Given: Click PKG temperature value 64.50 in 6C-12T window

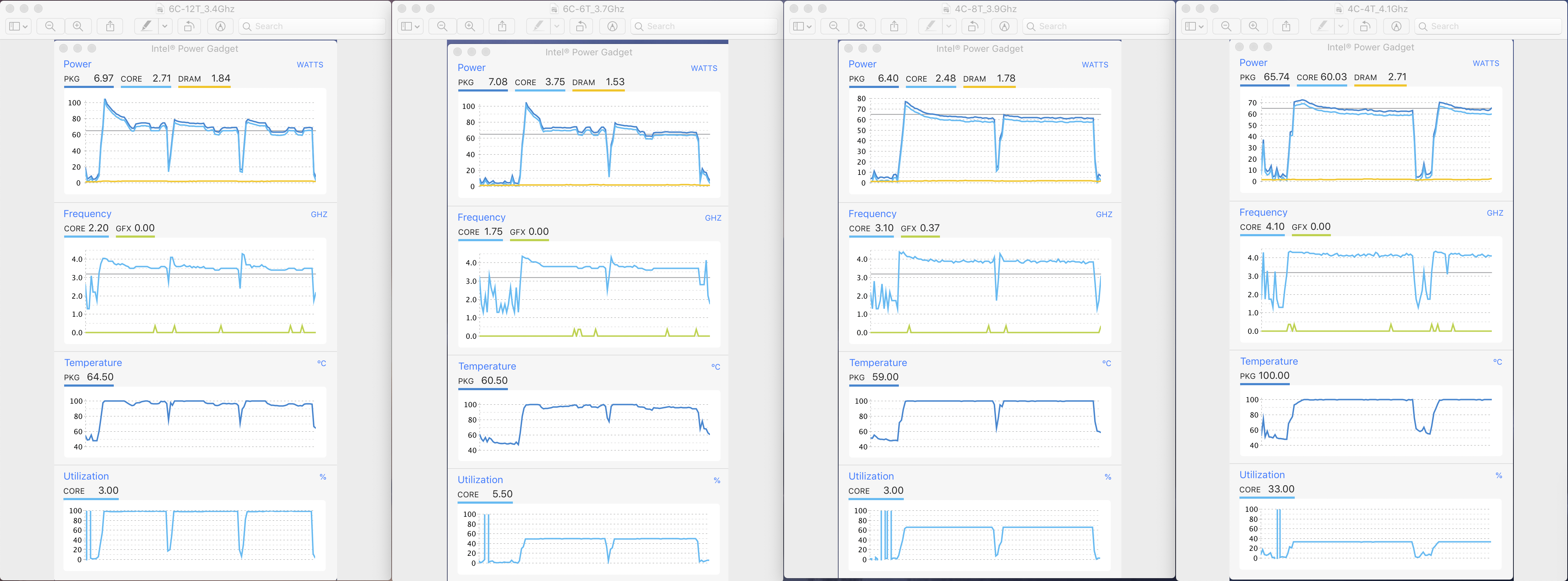Looking at the screenshot, I should tap(100, 377).
